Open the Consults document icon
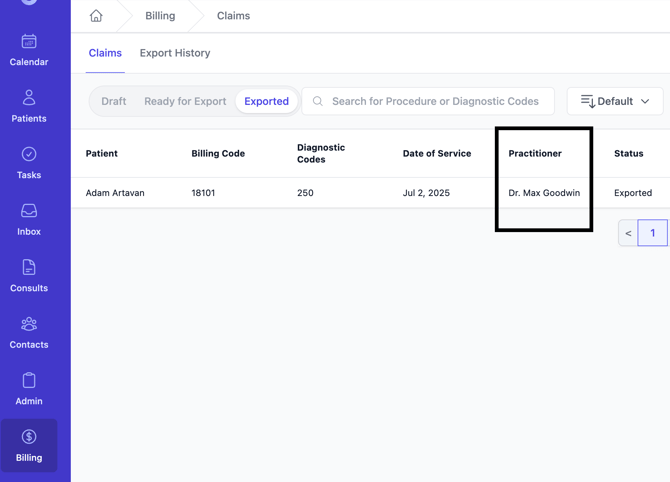 point(29,267)
